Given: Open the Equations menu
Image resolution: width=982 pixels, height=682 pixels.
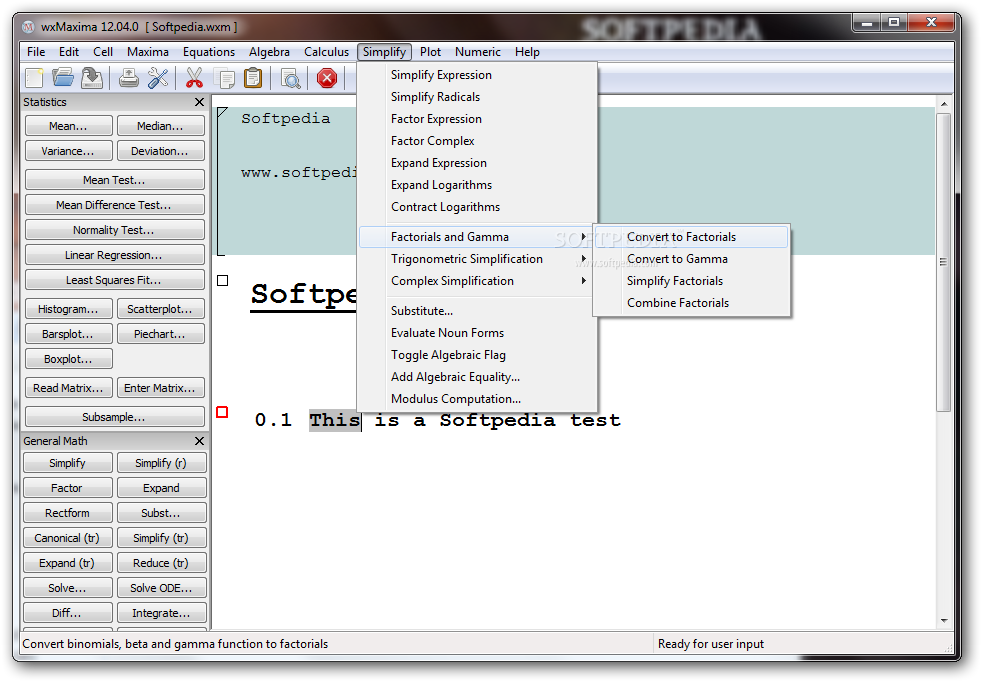Looking at the screenshot, I should 209,52.
